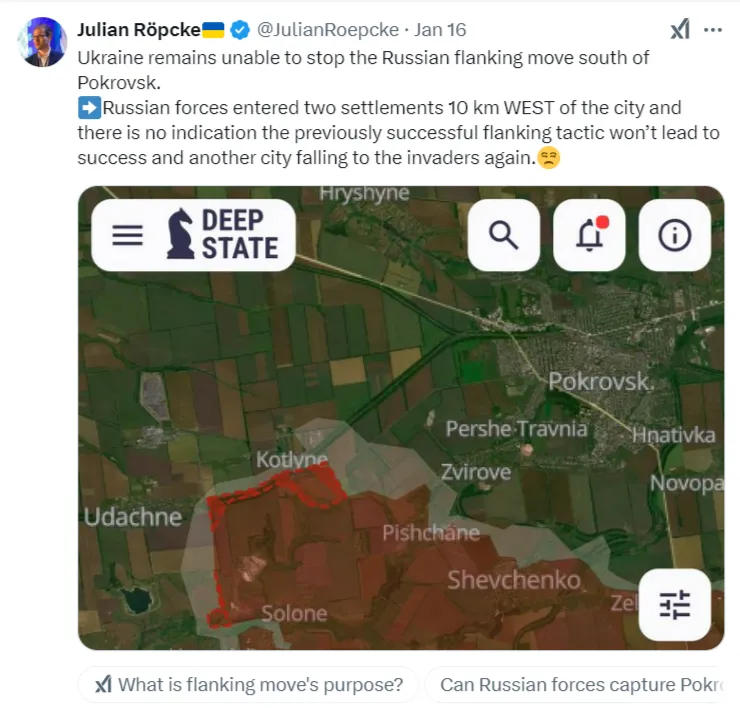Click the Udachne label on the map
The width and height of the screenshot is (740, 708).
click(133, 517)
